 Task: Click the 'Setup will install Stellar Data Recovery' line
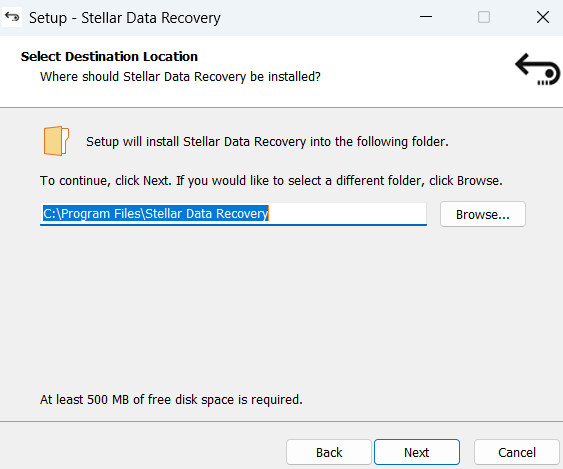267,141
